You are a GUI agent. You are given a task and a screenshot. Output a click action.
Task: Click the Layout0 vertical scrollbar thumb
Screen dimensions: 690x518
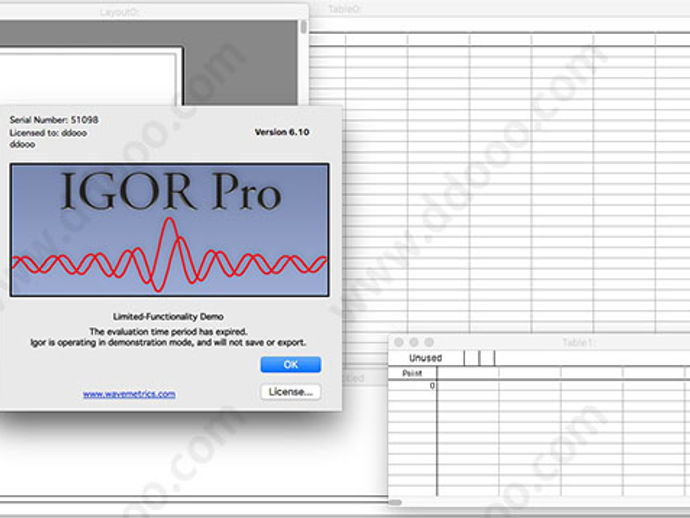coord(304,27)
